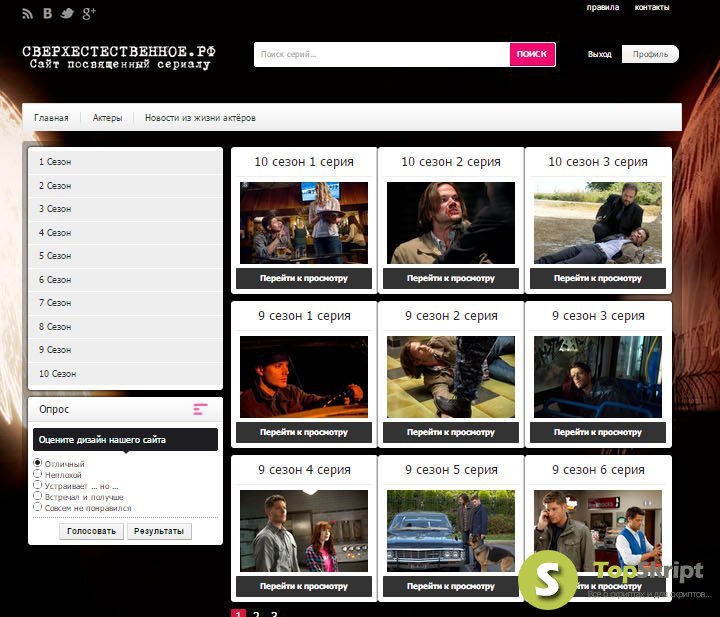Open '7 Сезон' in sidebar
Image resolution: width=720 pixels, height=617 pixels.
(125, 303)
